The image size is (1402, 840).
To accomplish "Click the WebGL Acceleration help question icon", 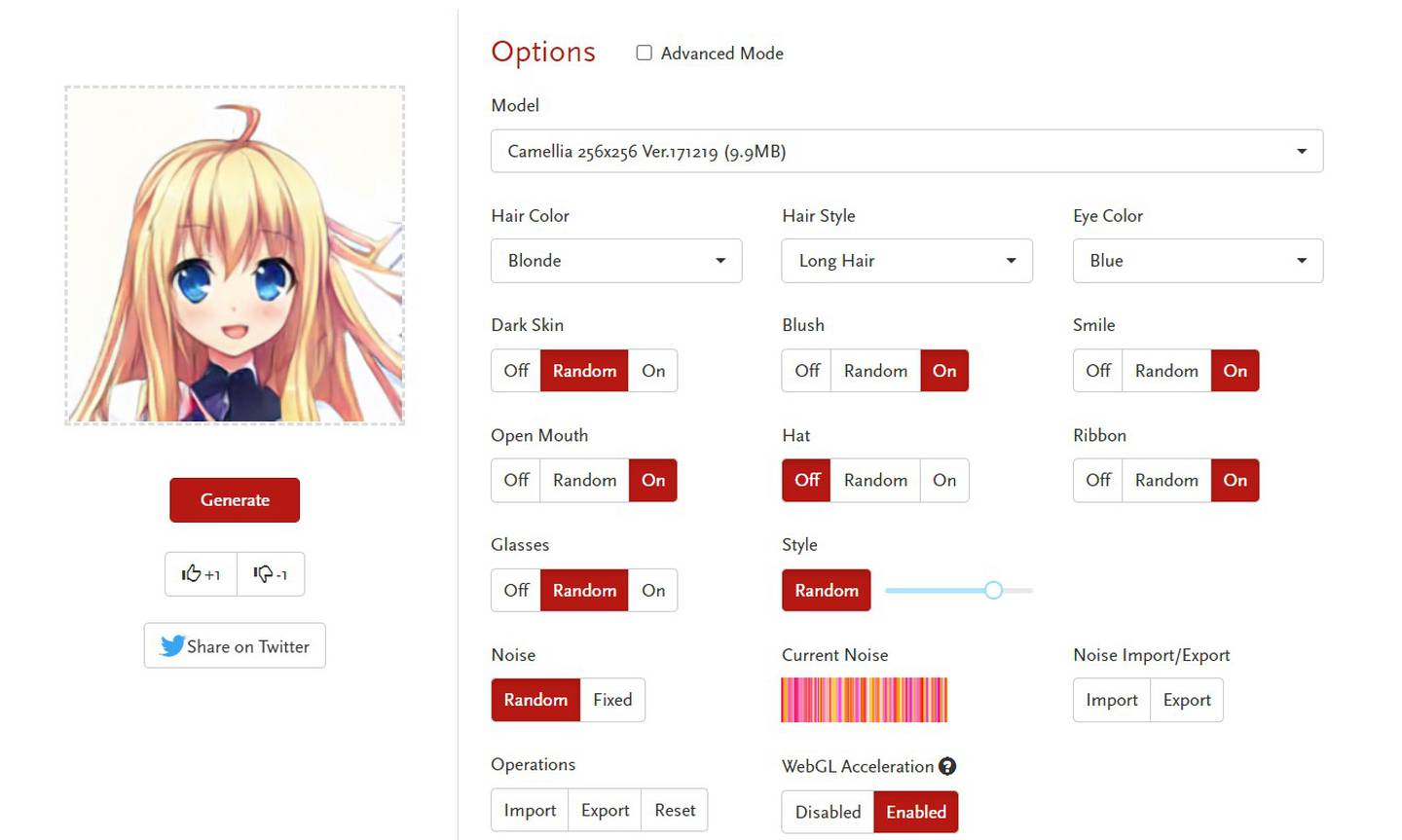I will click(947, 766).
